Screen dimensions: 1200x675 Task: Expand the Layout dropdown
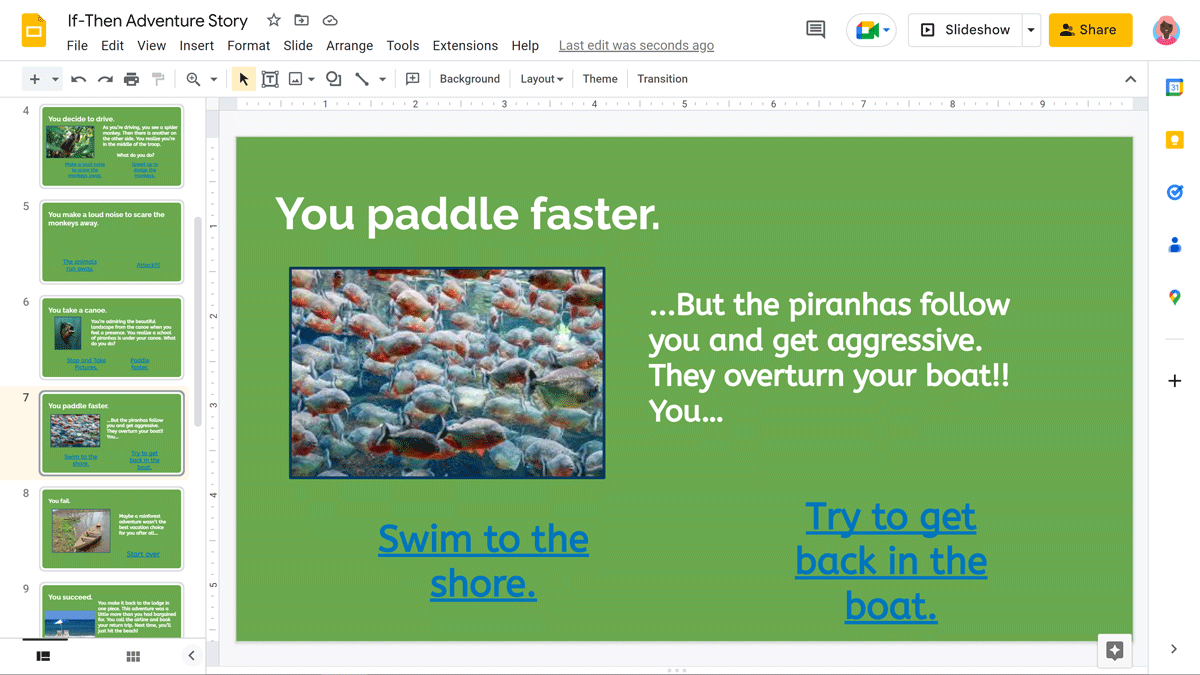click(x=541, y=78)
